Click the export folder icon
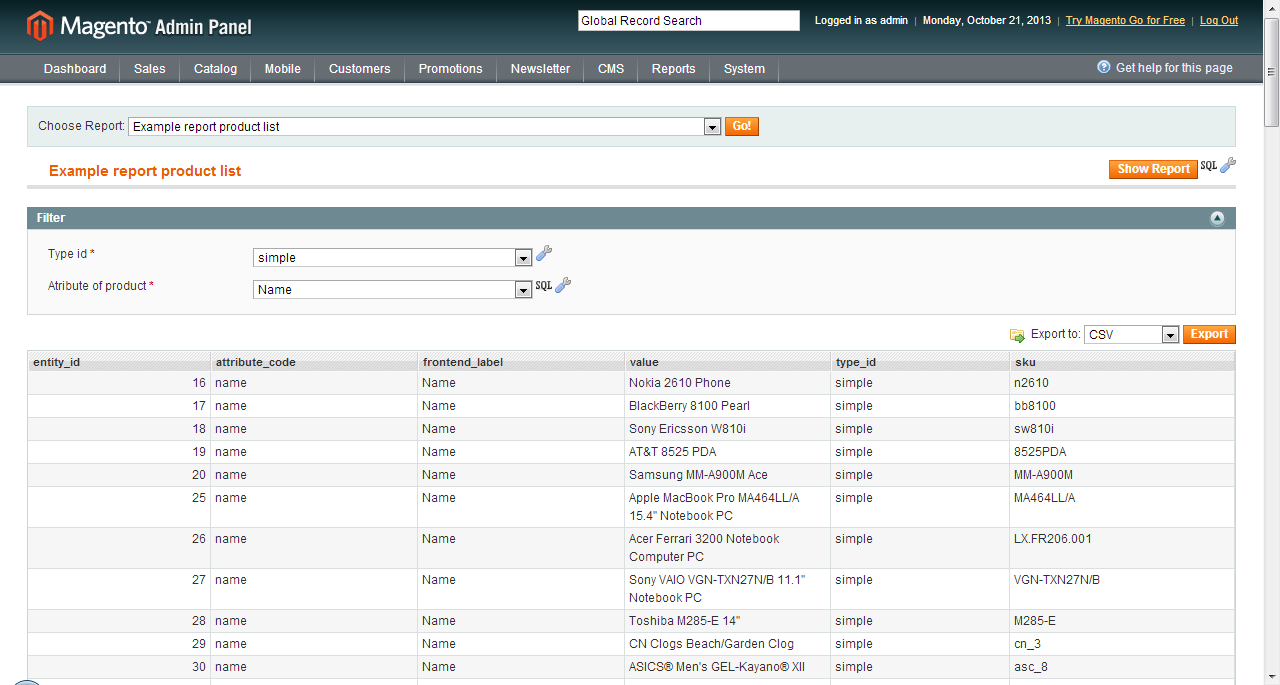1280x685 pixels. tap(1017, 335)
